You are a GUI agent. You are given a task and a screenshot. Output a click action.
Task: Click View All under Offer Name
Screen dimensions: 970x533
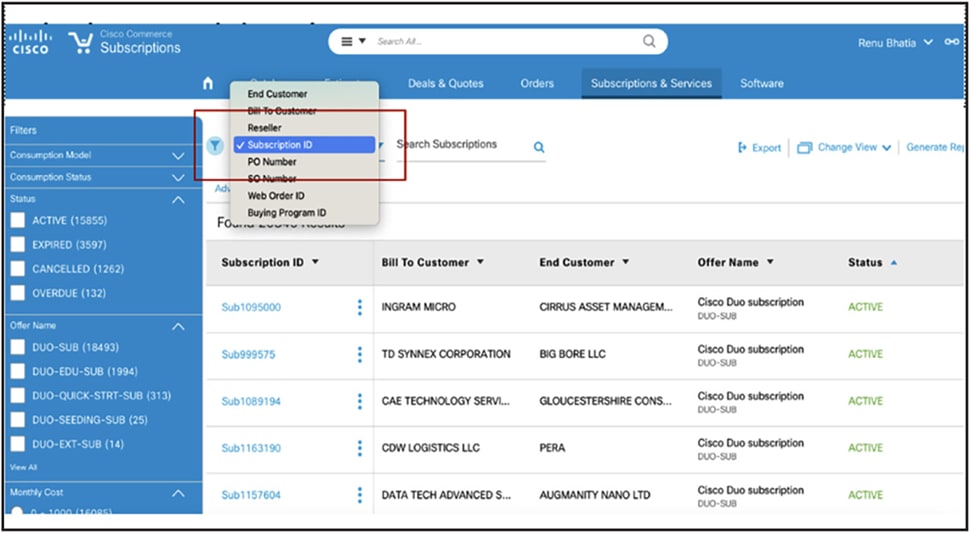[x=24, y=467]
